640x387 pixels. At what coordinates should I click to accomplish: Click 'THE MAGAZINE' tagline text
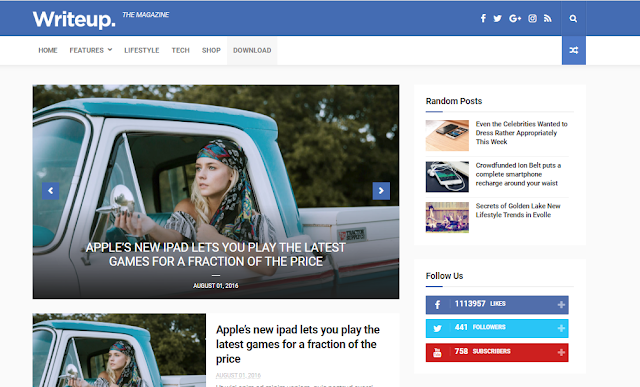(x=145, y=15)
